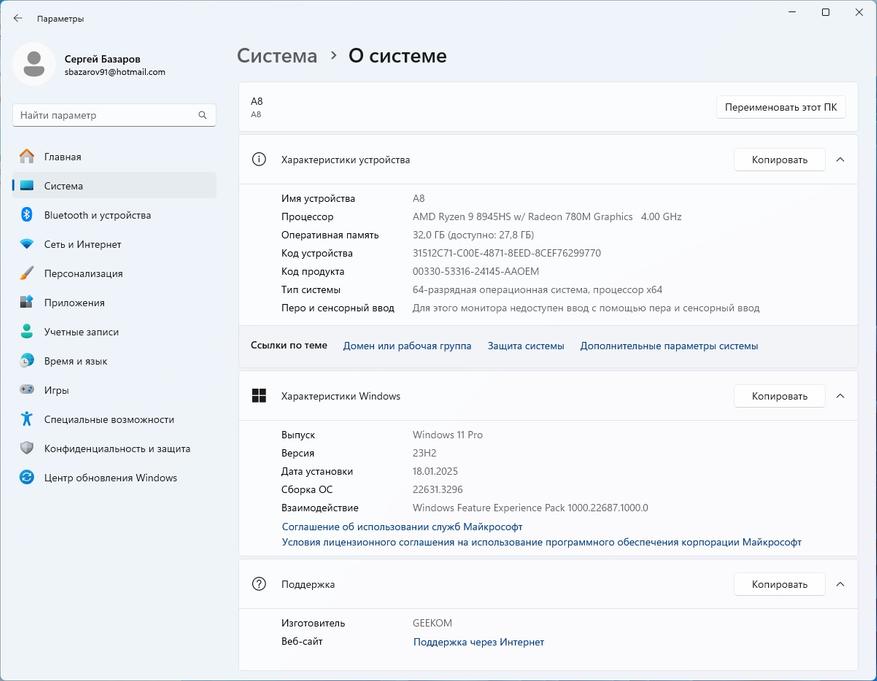Click the Приложения icon in the sidebar

click(x=27, y=302)
